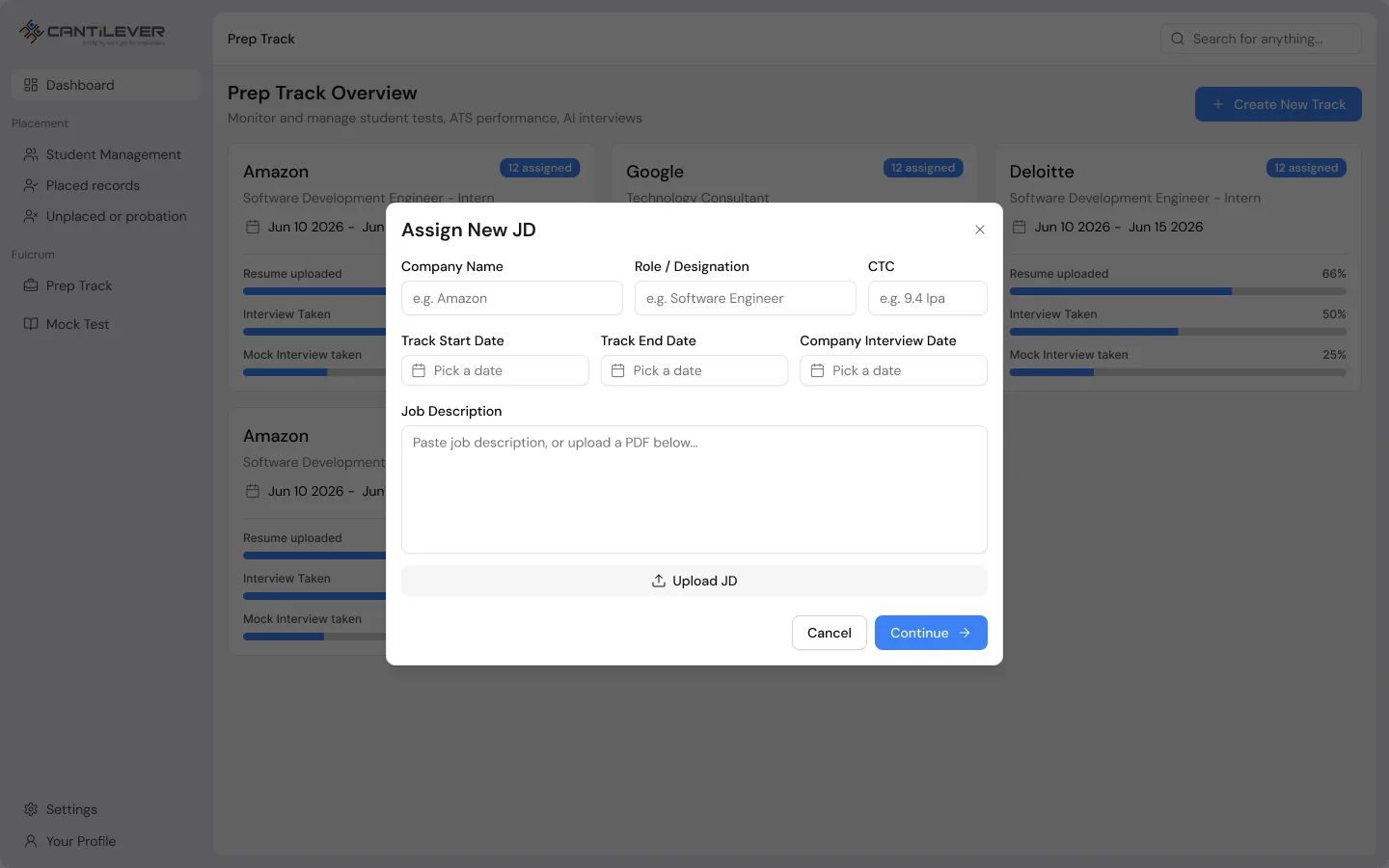
Task: Click the Prep Track Overview heading
Action: click(322, 93)
